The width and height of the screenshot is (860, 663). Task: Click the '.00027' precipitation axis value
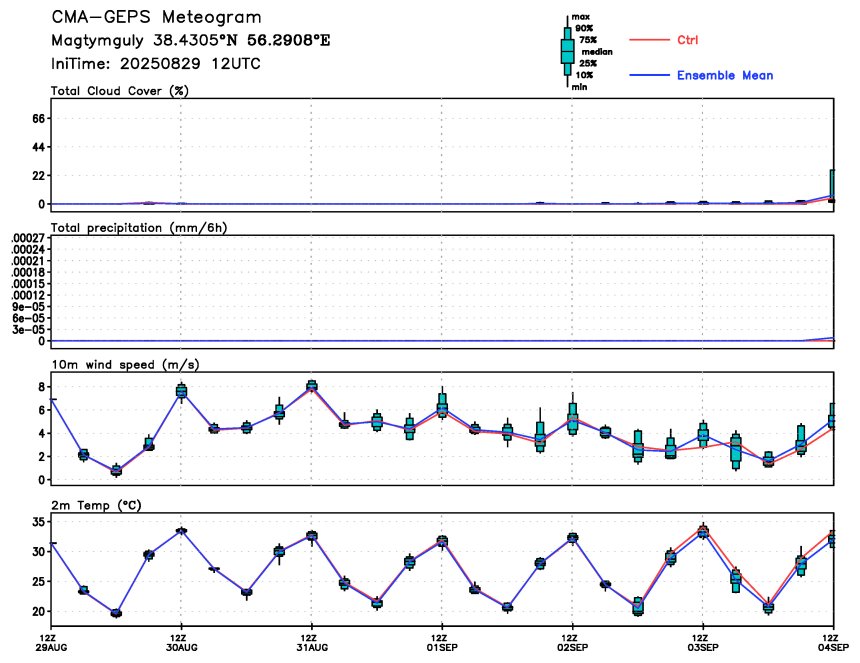[x=28, y=238]
